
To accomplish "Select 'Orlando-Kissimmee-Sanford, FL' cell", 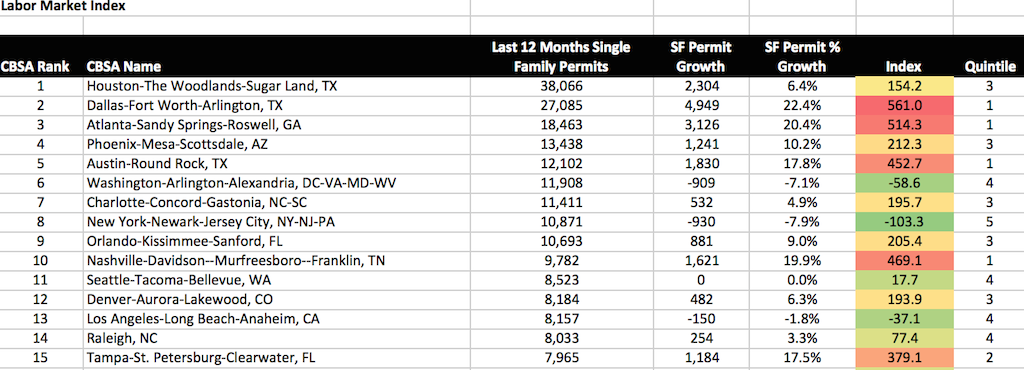I will (x=277, y=241).
